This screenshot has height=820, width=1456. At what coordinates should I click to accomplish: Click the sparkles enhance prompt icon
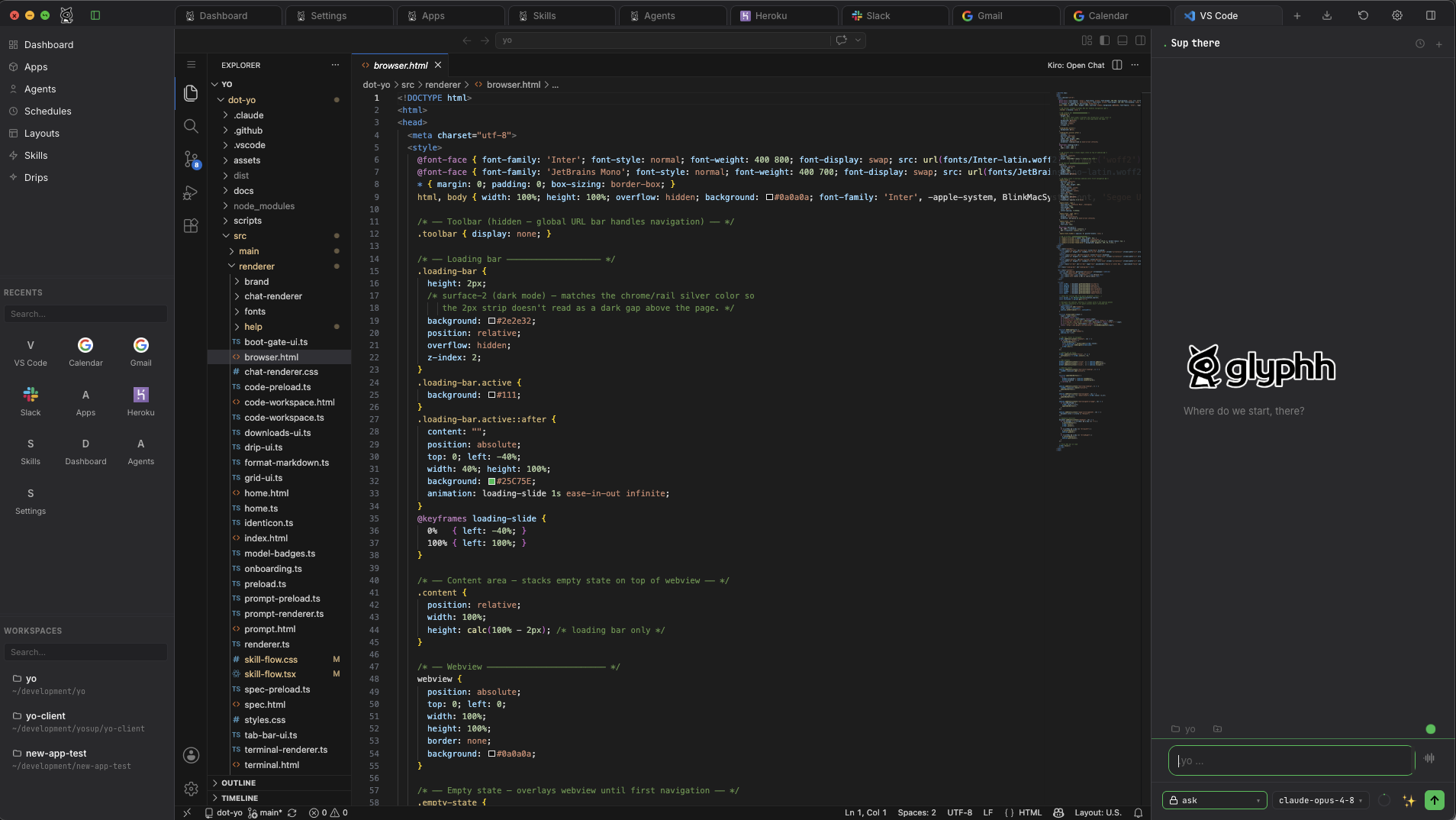click(1409, 800)
